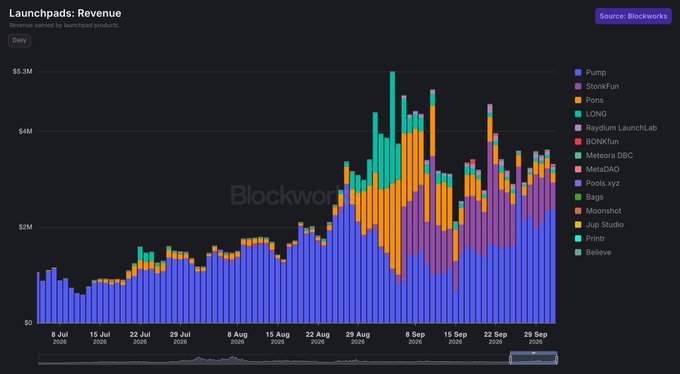
Task: Click the Launchpads: Revenue title
Action: pyautogui.click(x=65, y=13)
